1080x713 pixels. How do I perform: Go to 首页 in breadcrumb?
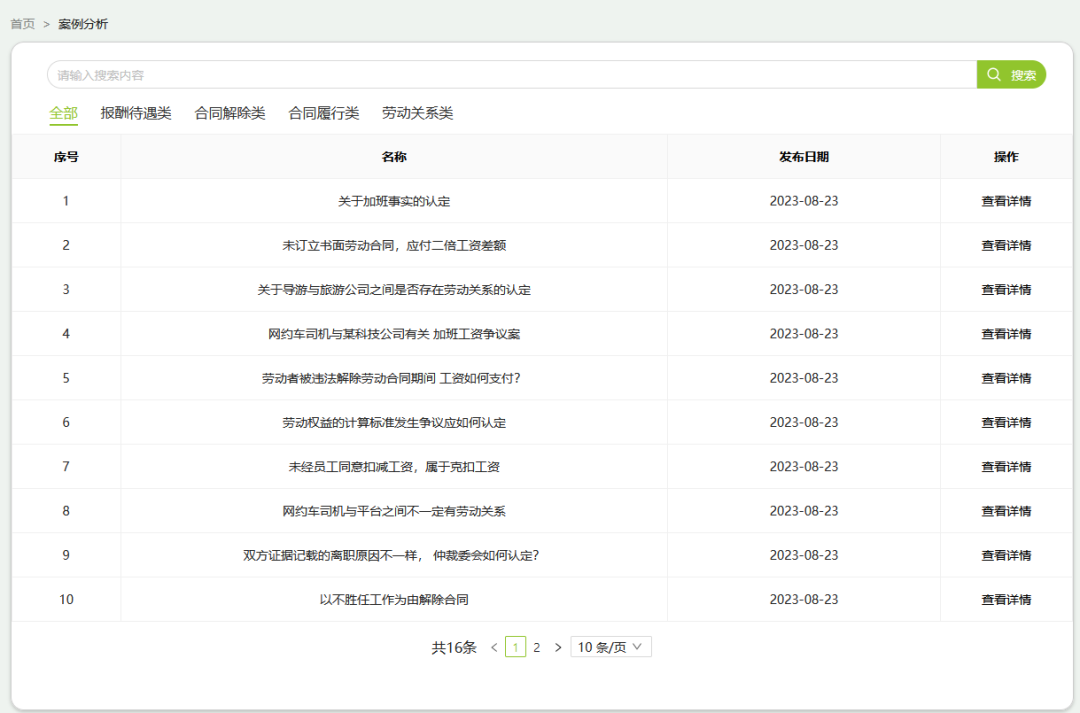click(x=23, y=24)
